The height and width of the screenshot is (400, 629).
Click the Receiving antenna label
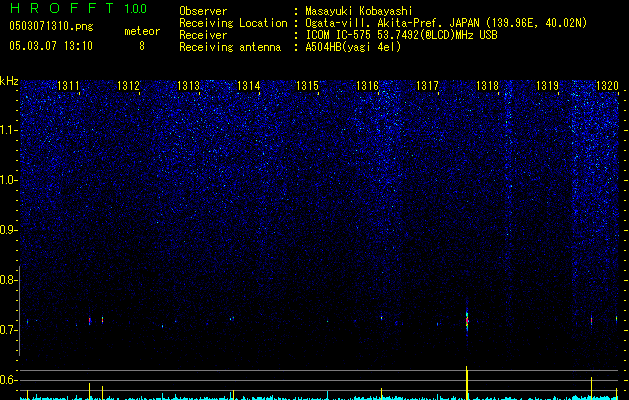[x=230, y=47]
